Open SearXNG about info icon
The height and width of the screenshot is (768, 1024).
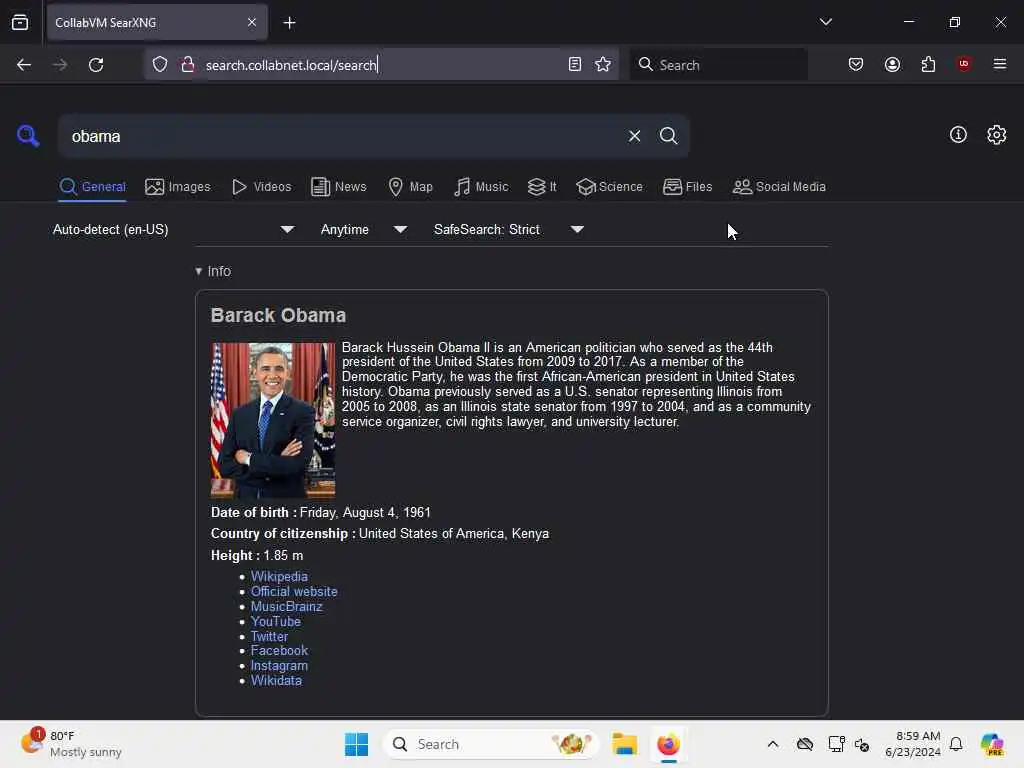click(958, 135)
